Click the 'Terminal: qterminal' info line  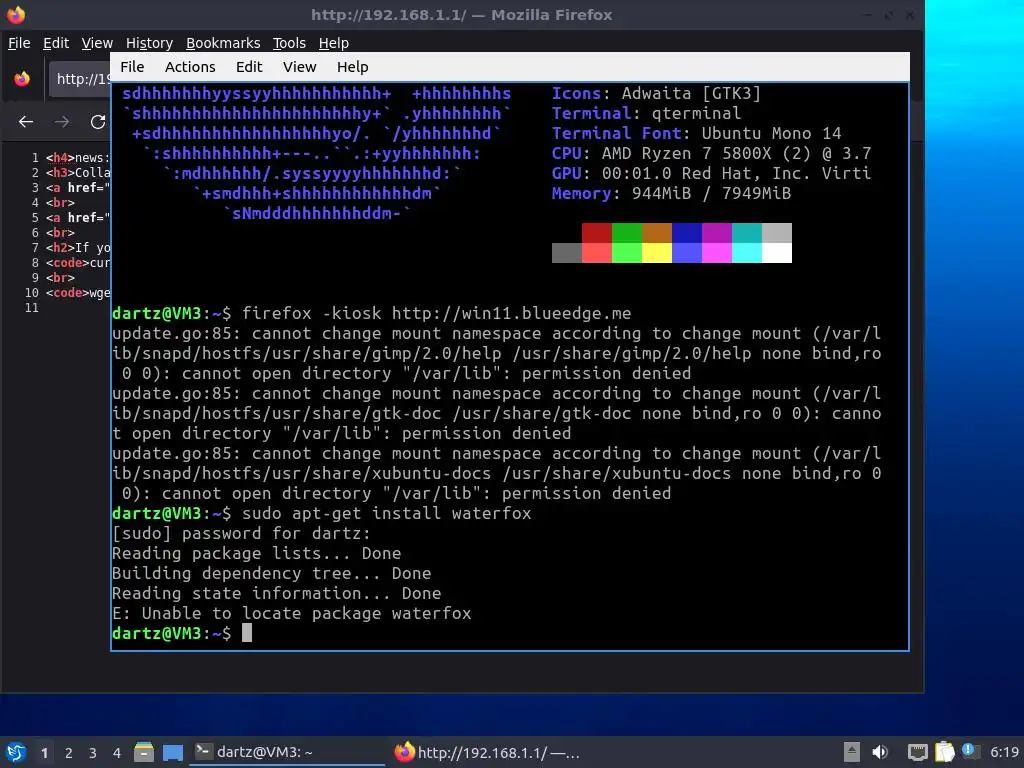coord(647,114)
